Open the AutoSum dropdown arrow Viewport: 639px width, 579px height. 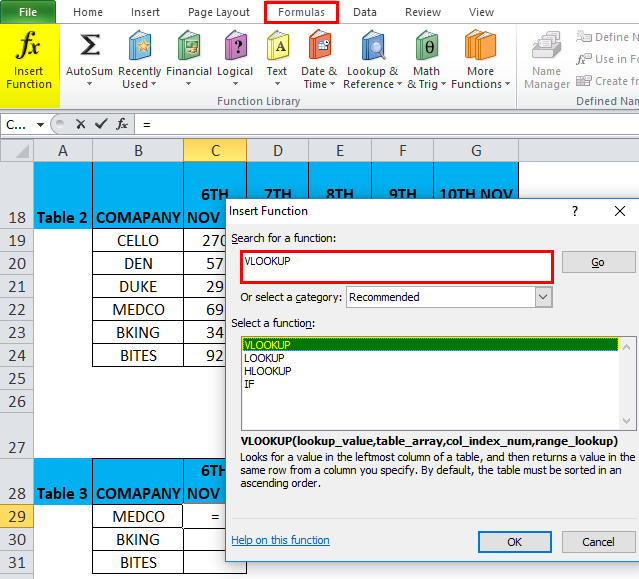point(89,84)
